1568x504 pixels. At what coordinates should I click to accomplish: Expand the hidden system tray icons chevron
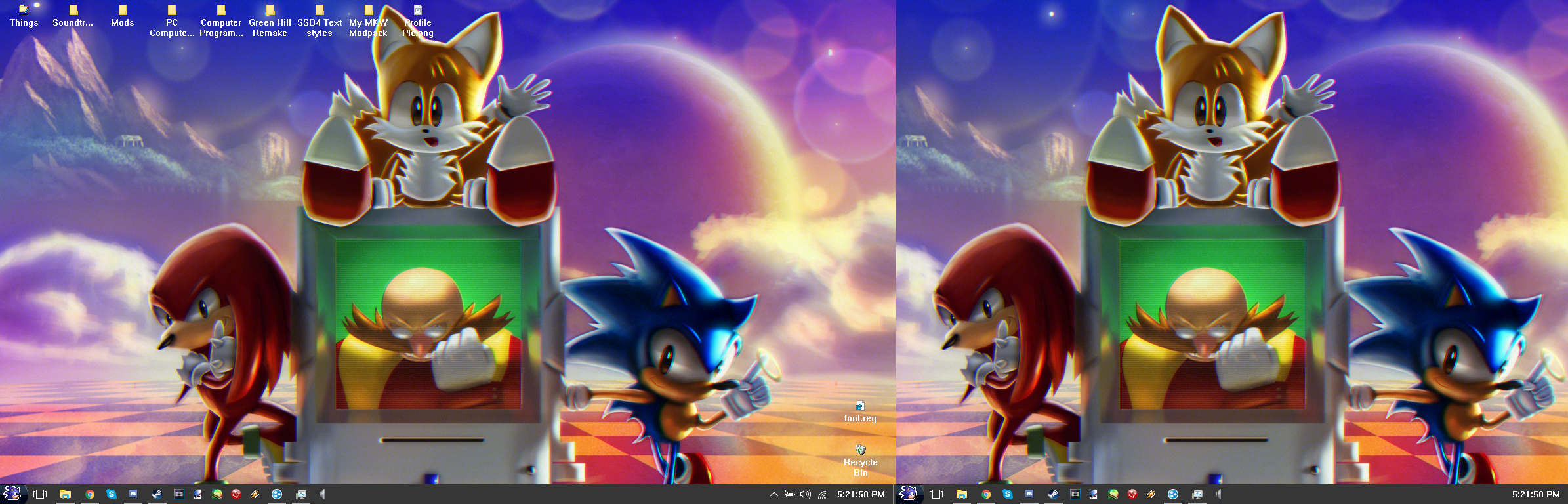[x=774, y=494]
